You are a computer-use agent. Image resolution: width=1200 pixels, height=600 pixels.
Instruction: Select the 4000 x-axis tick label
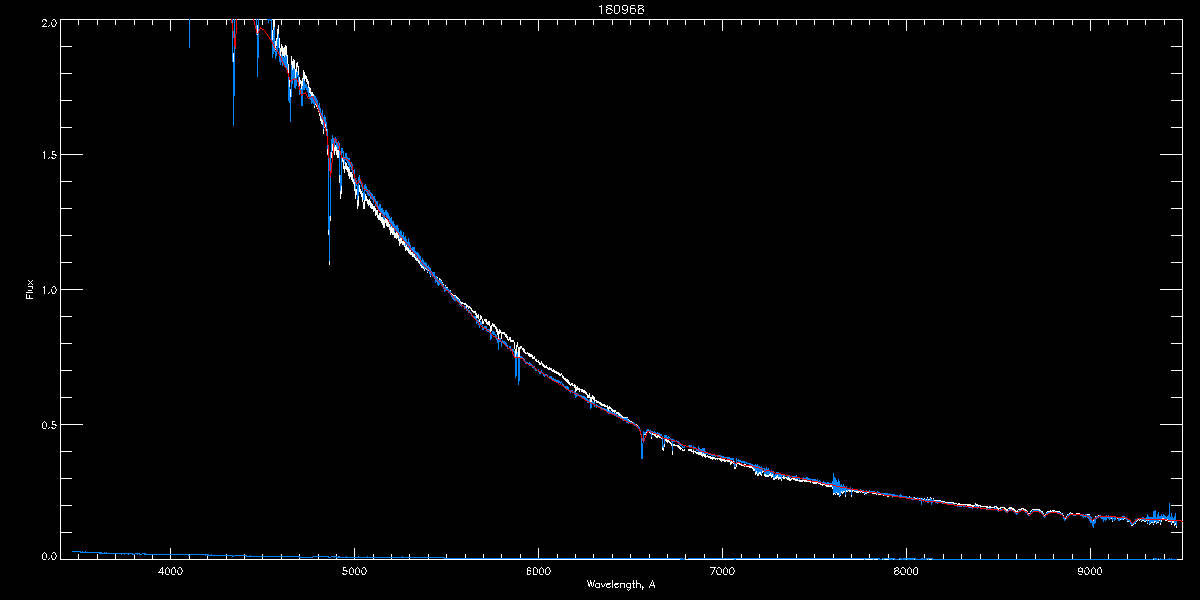[x=169, y=571]
